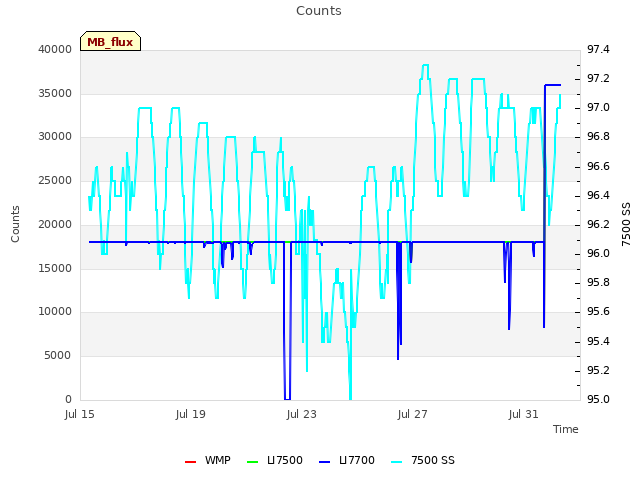The height and width of the screenshot is (480, 640).
Task: Click the right axis label 7500 SS
Action: point(626,224)
